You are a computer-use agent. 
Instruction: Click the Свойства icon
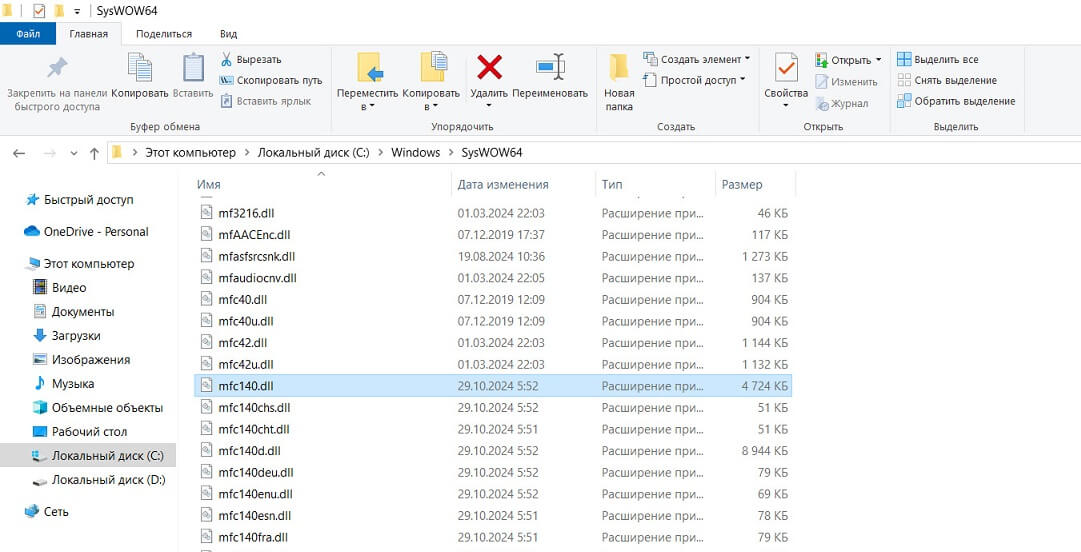pos(786,68)
